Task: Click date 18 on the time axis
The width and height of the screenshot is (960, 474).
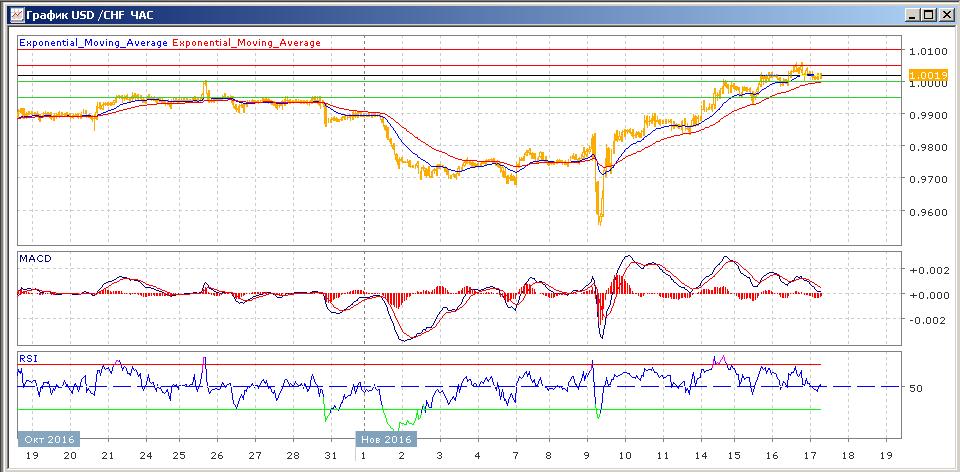Action: pyautogui.click(x=848, y=456)
